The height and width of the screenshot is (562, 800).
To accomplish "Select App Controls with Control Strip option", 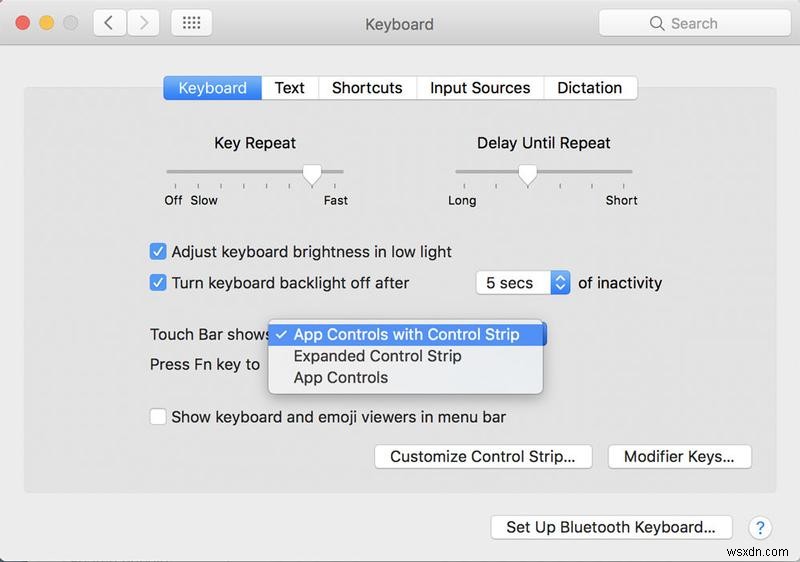I will click(406, 335).
